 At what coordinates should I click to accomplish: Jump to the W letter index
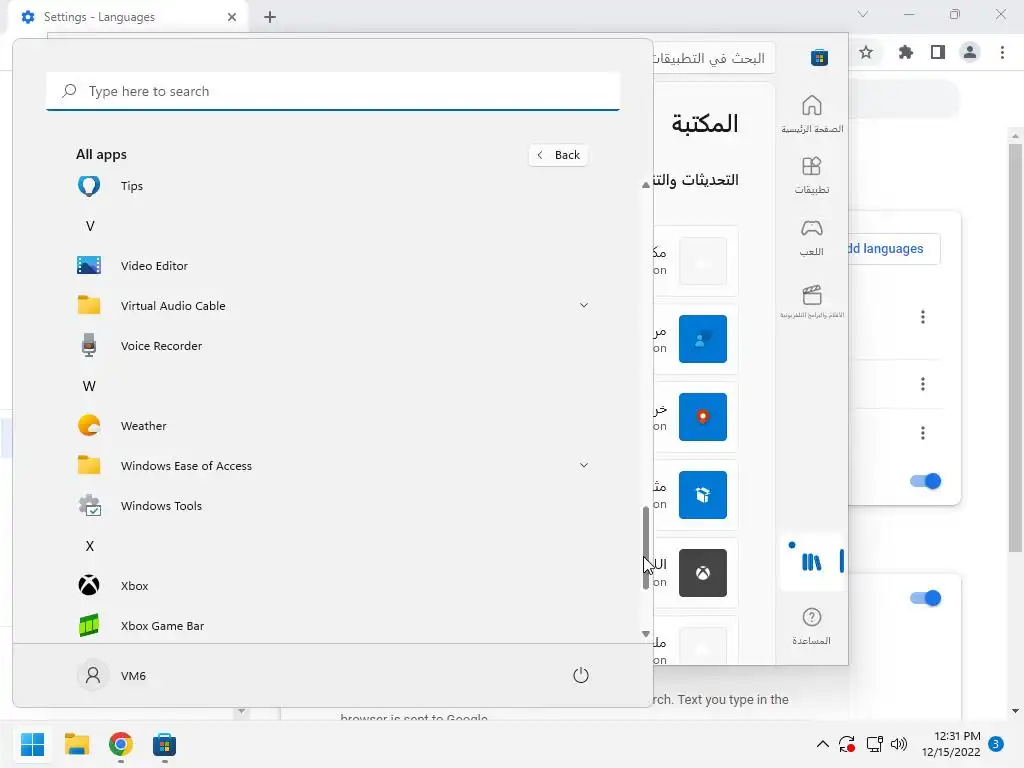click(x=89, y=386)
